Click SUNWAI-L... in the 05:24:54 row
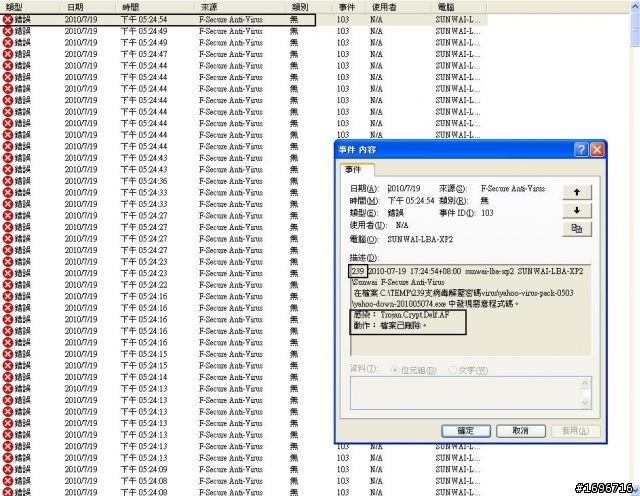 click(458, 19)
